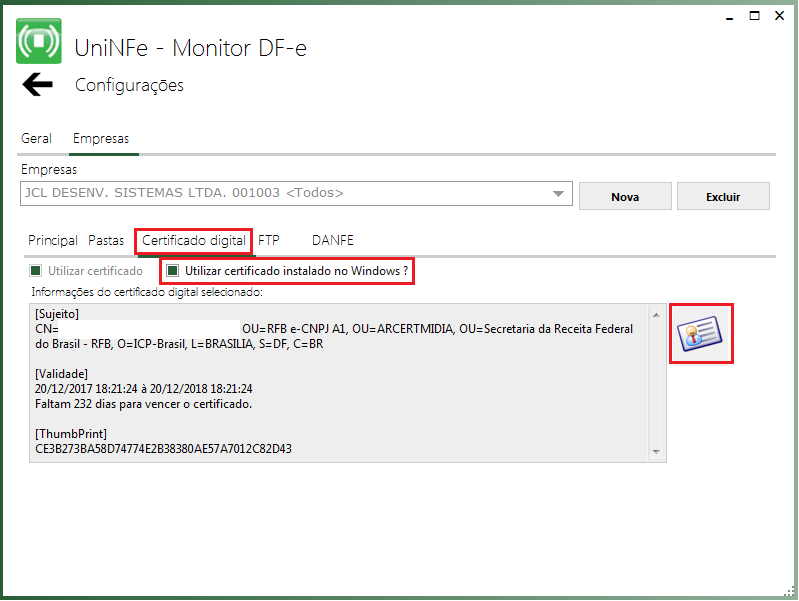Click the green UniNFe application logo
The height and width of the screenshot is (601, 799).
(39, 41)
